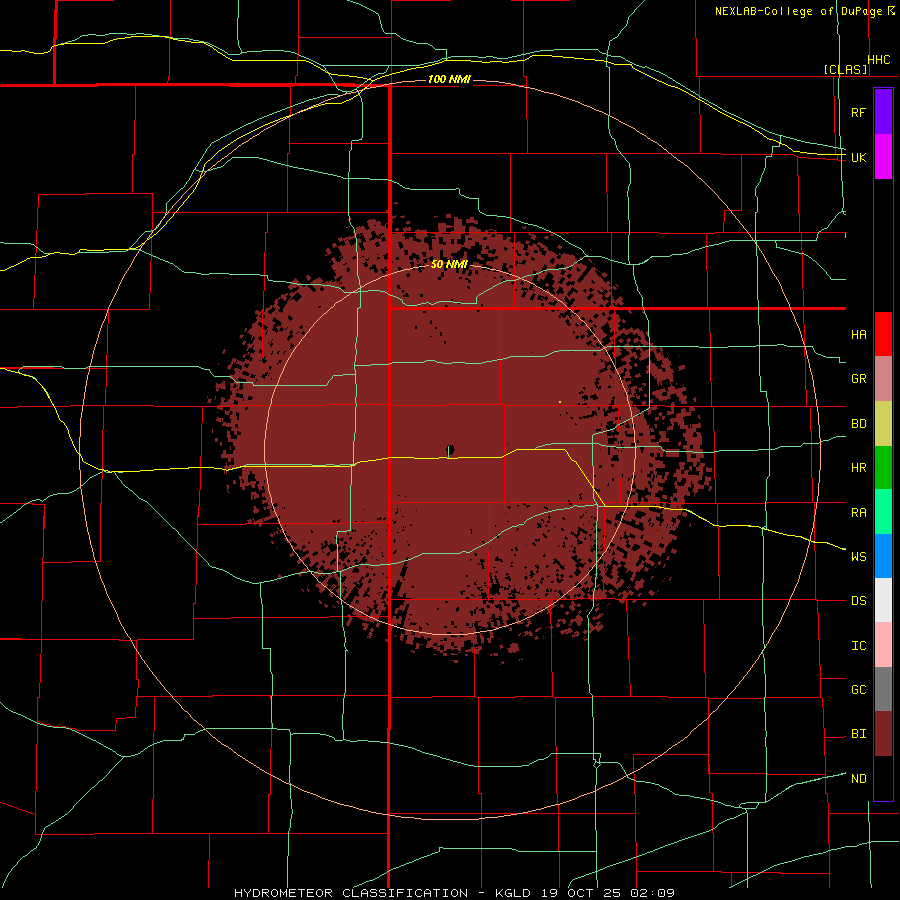Click the [CLAS] units label

(x=845, y=69)
